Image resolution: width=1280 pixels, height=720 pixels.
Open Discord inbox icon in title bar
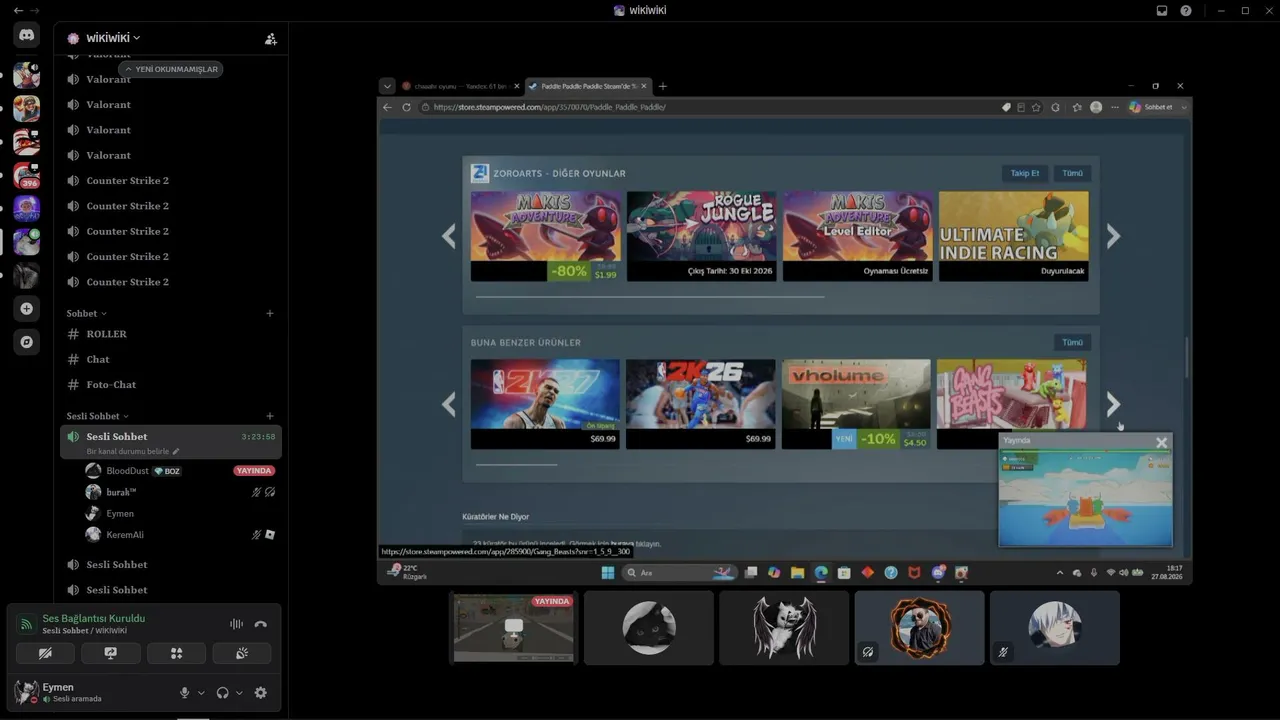click(1162, 11)
